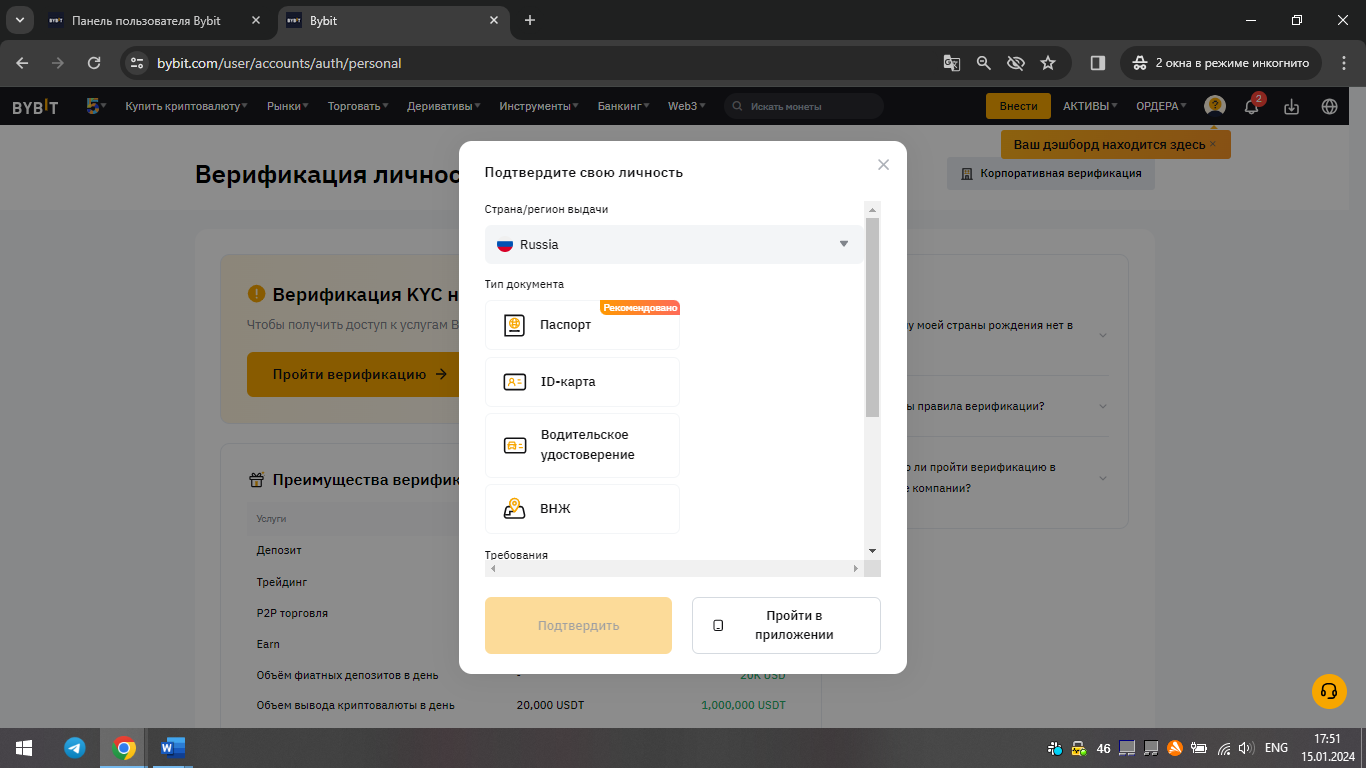Open Chrome's side panel icon
This screenshot has height=768, width=1366.
tap(1097, 63)
